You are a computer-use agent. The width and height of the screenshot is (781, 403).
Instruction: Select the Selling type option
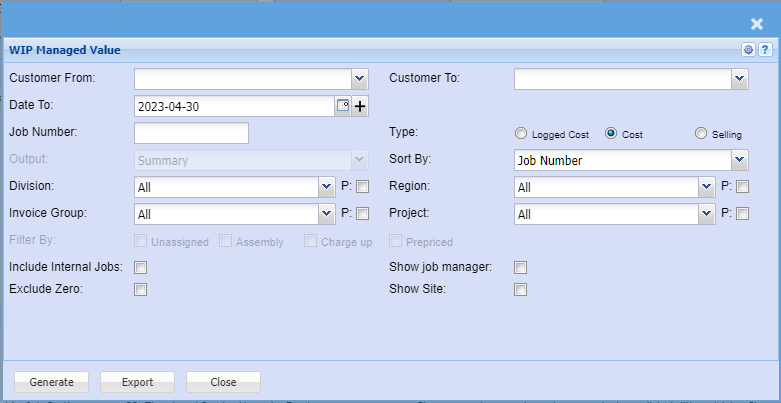click(701, 133)
